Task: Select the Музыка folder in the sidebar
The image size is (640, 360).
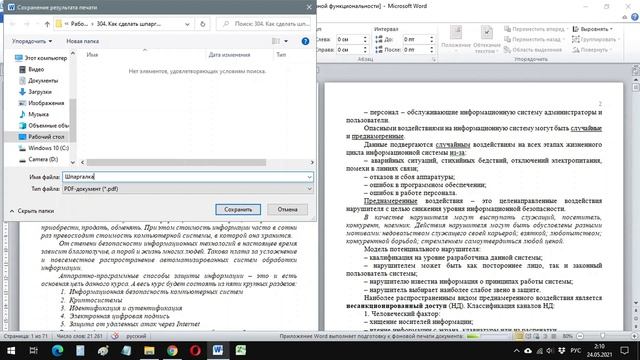Action: (x=34, y=114)
